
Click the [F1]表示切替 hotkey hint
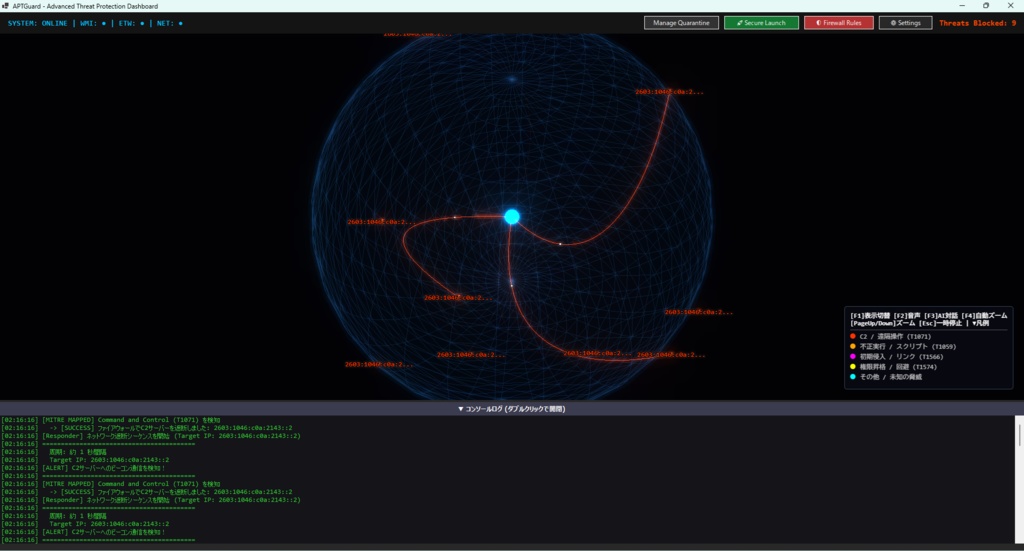(870, 315)
